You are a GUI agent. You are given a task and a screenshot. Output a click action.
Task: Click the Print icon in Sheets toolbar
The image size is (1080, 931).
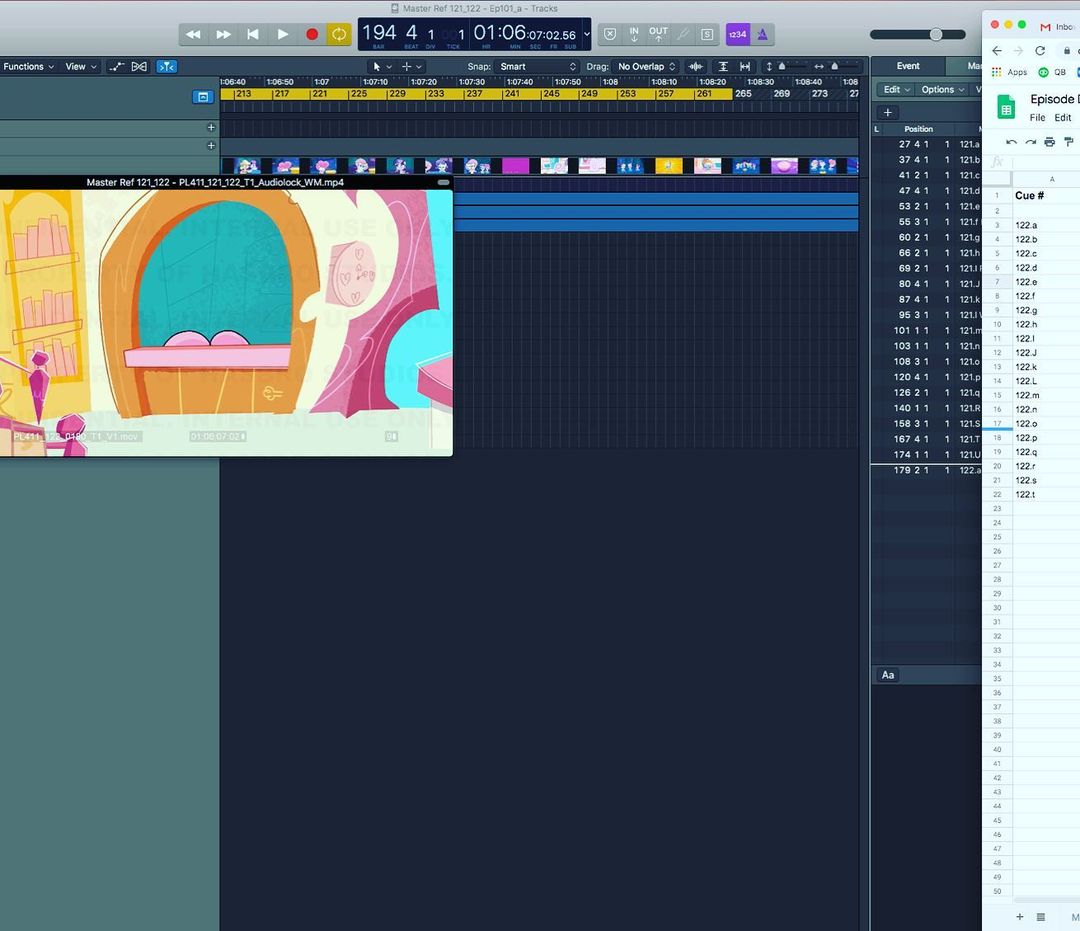[x=1049, y=142]
